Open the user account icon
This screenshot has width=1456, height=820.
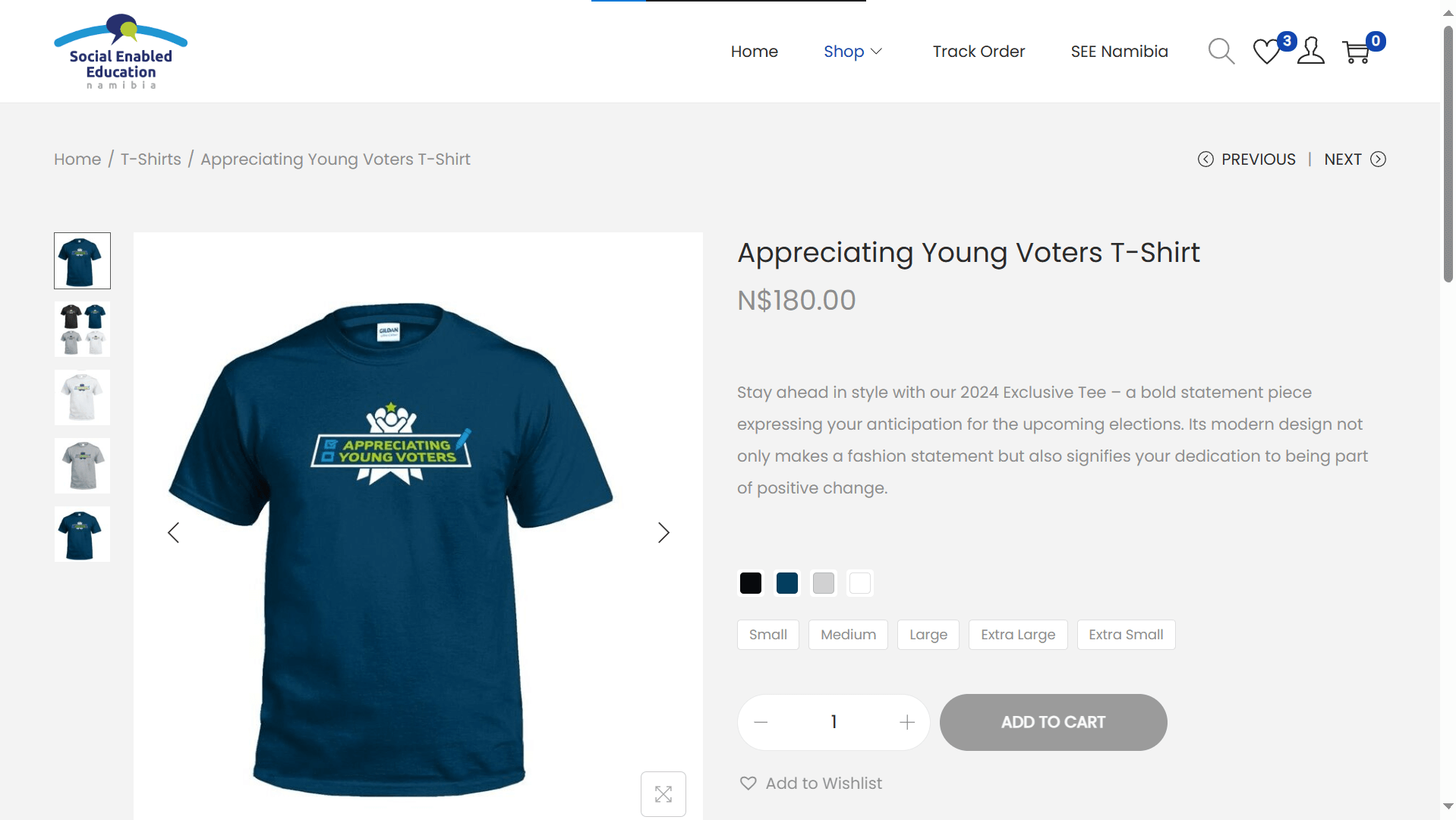pos(1310,51)
